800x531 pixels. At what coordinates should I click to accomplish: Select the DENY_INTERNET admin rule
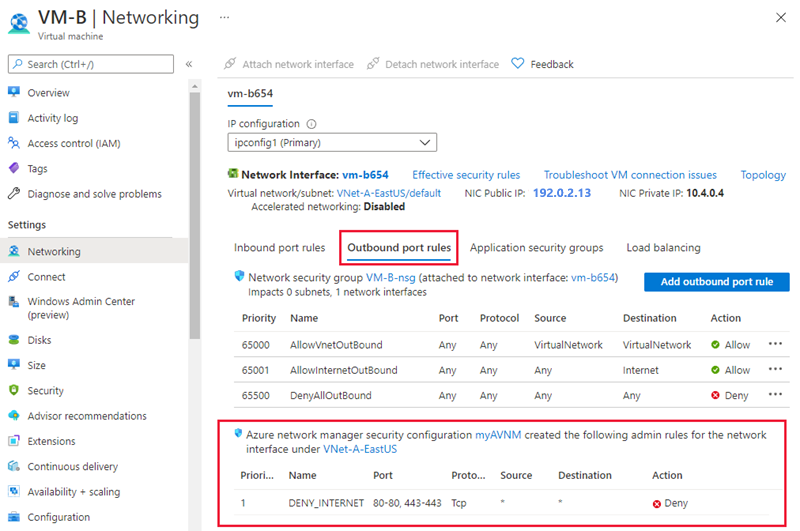pyautogui.click(x=326, y=503)
